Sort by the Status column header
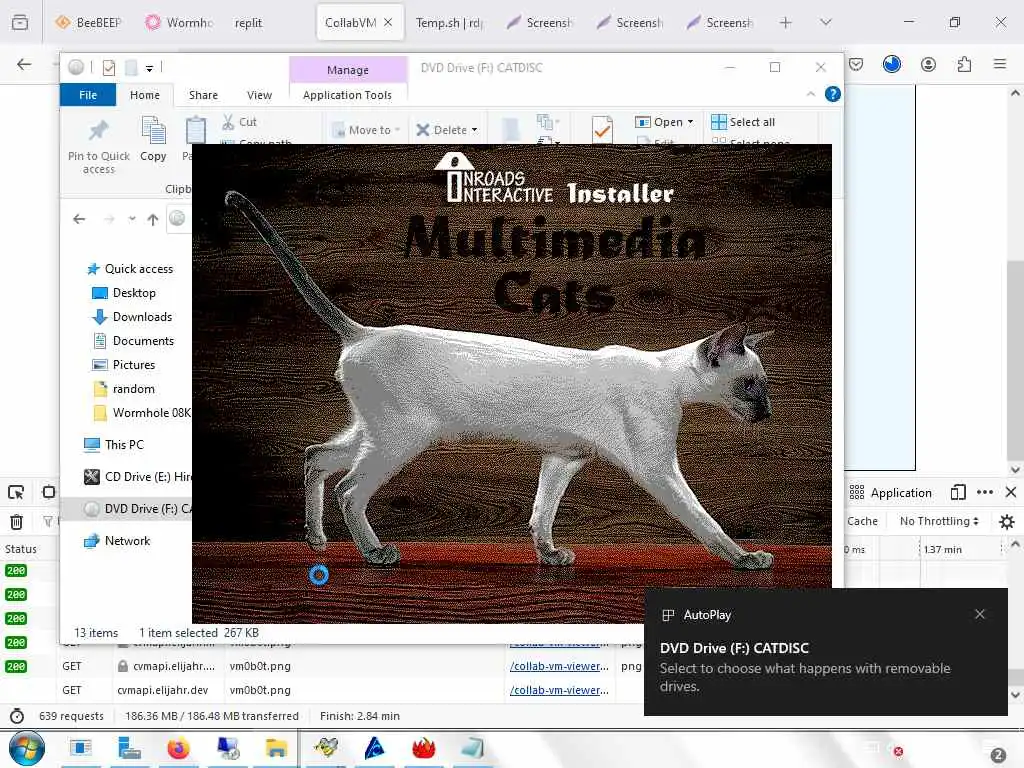1024x768 pixels. click(21, 549)
